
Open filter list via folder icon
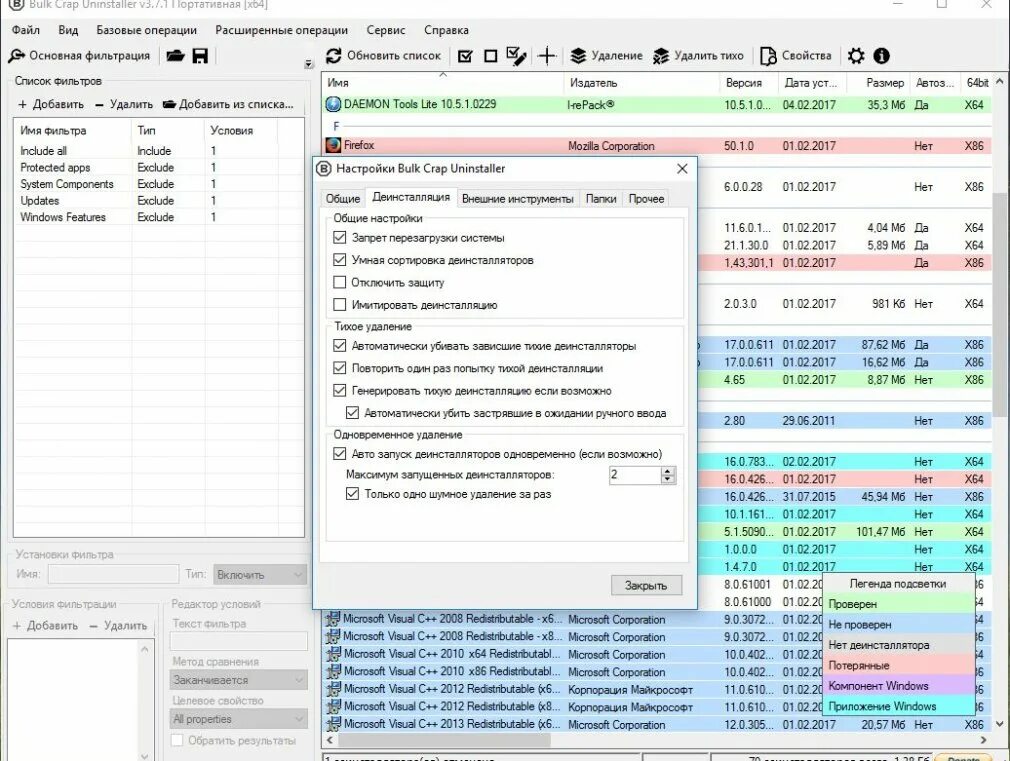[175, 56]
